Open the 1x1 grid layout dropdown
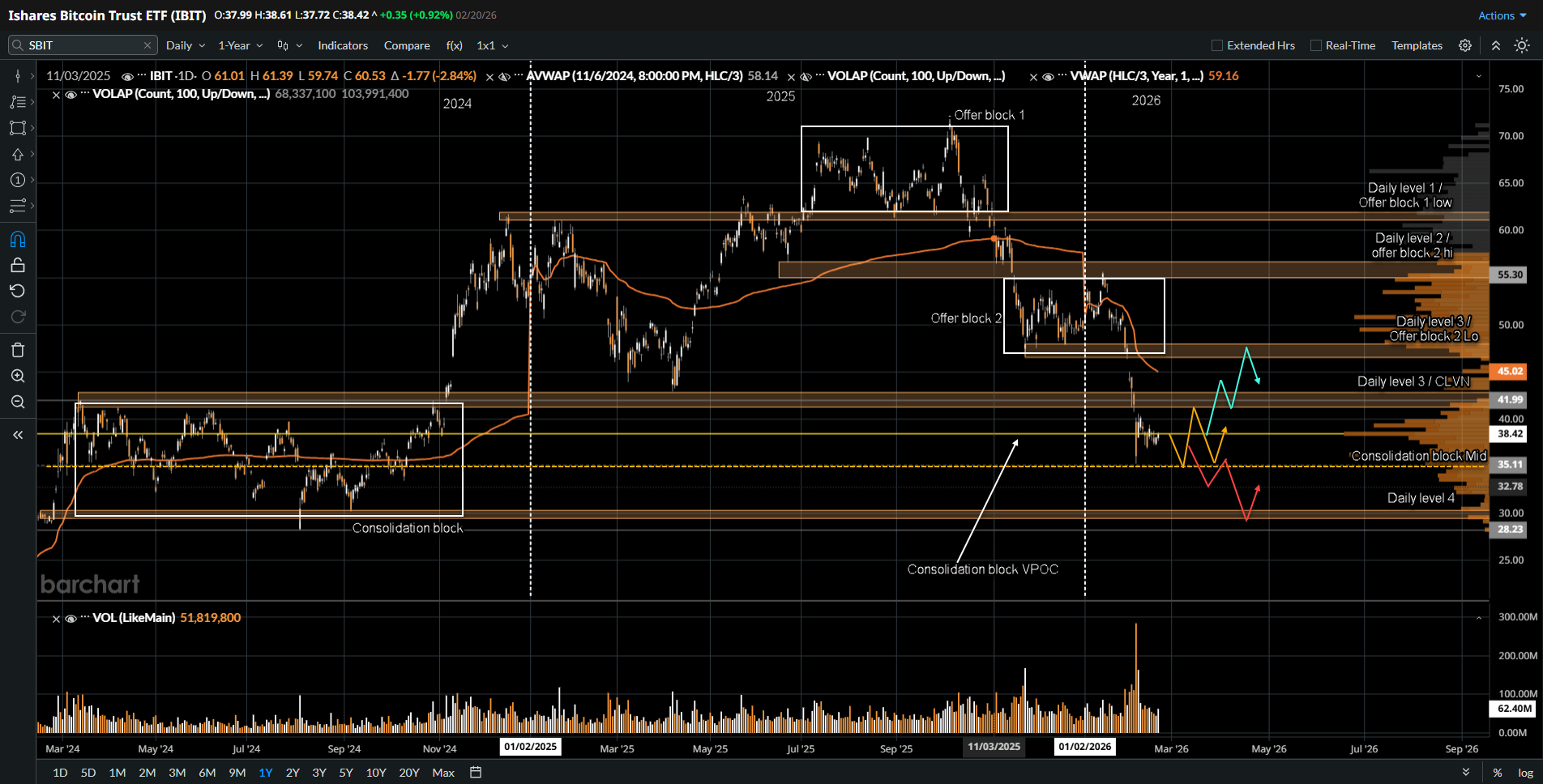This screenshot has height=784, width=1543. pyautogui.click(x=493, y=45)
